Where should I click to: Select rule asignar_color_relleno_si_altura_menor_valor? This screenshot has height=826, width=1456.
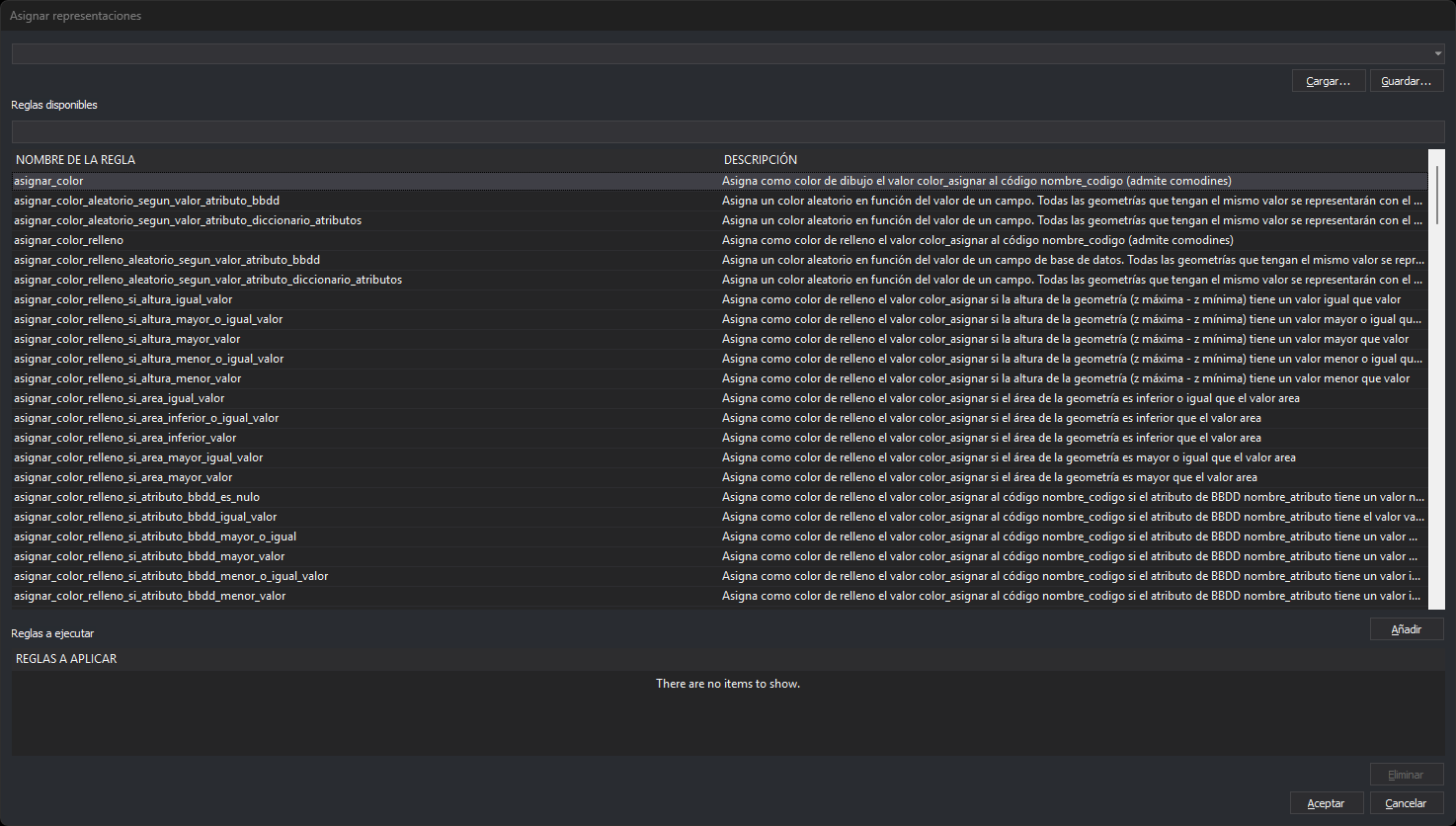pyautogui.click(x=720, y=378)
